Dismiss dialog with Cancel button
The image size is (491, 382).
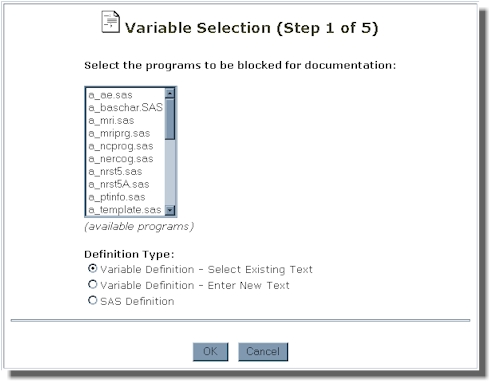tap(263, 352)
